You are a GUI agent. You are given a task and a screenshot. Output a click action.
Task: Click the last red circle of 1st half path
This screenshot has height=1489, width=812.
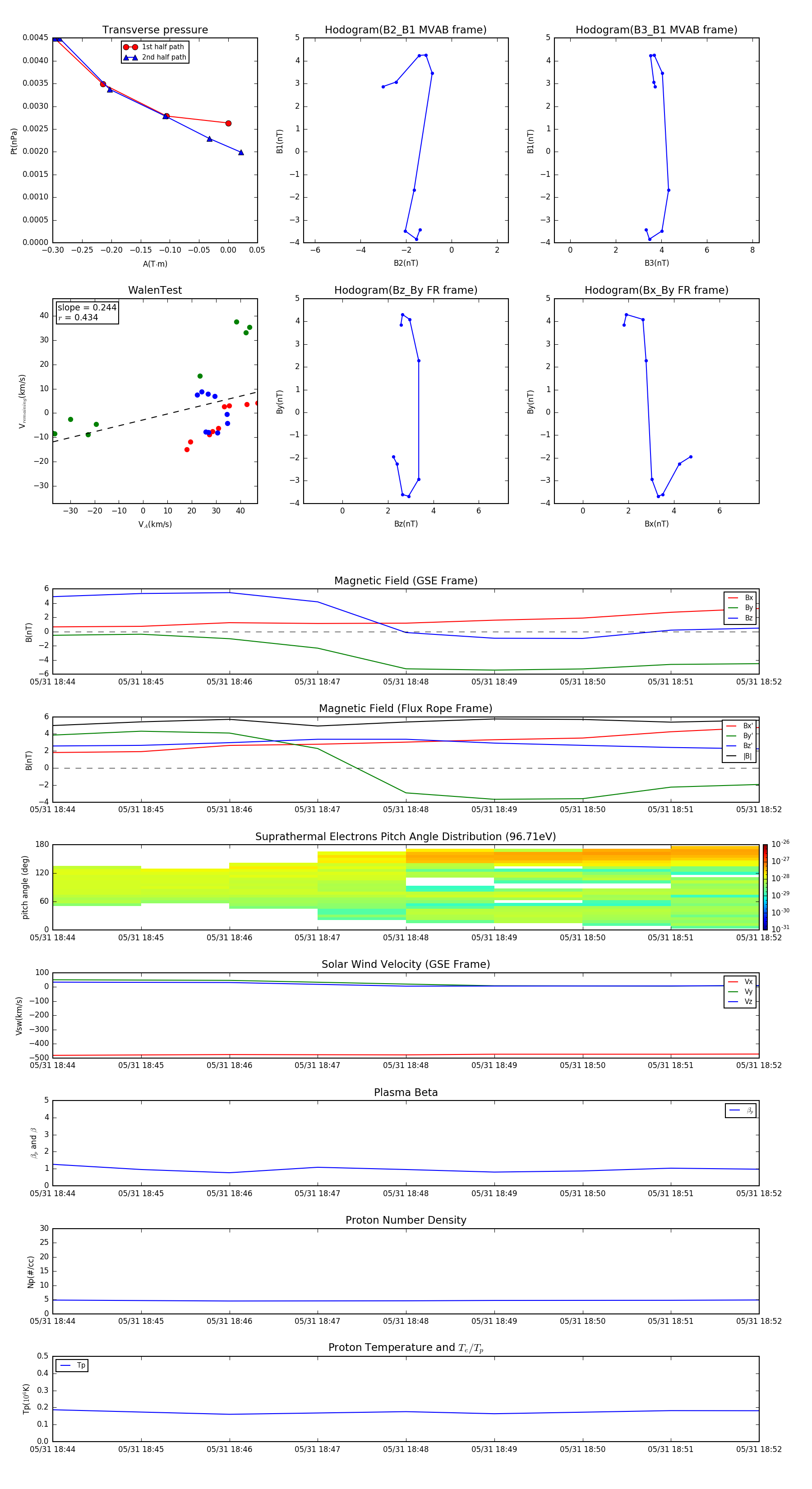(228, 124)
